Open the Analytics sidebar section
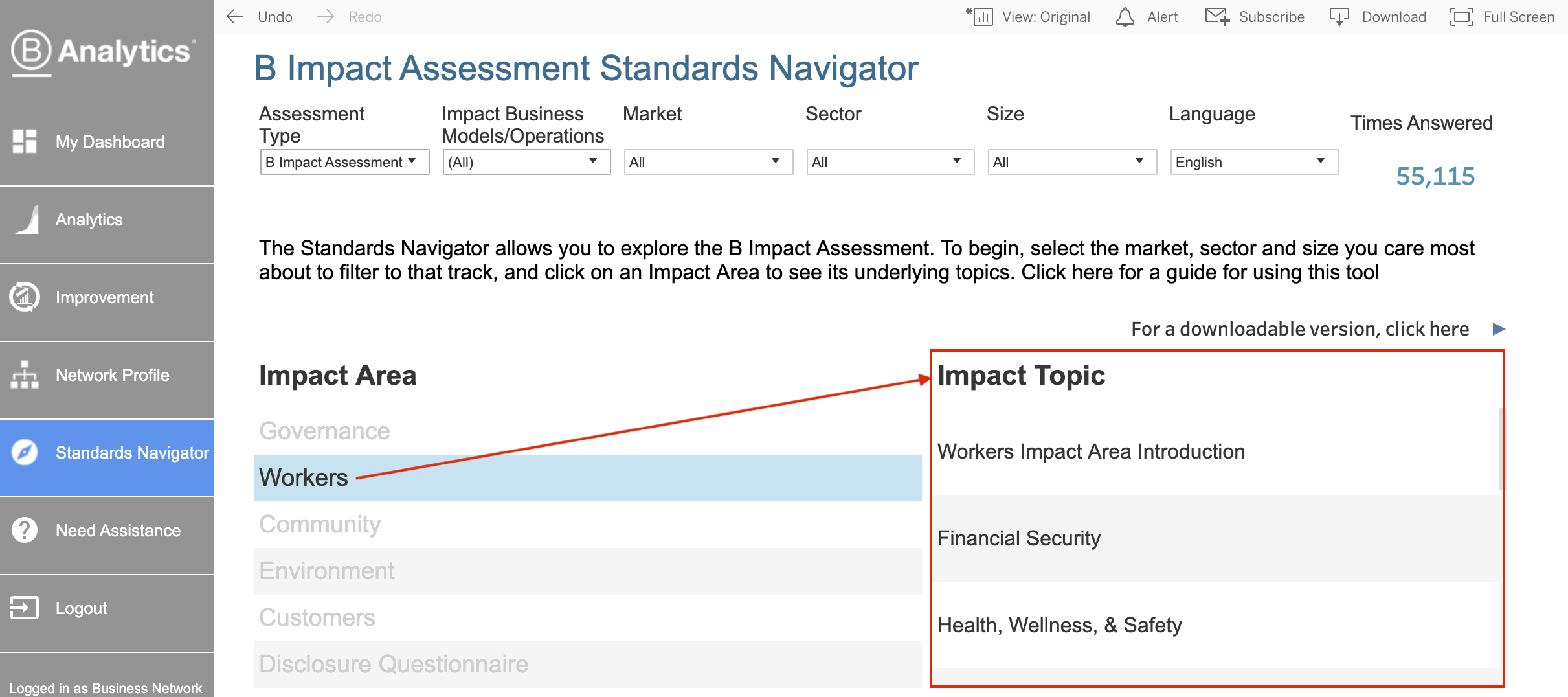 107,220
